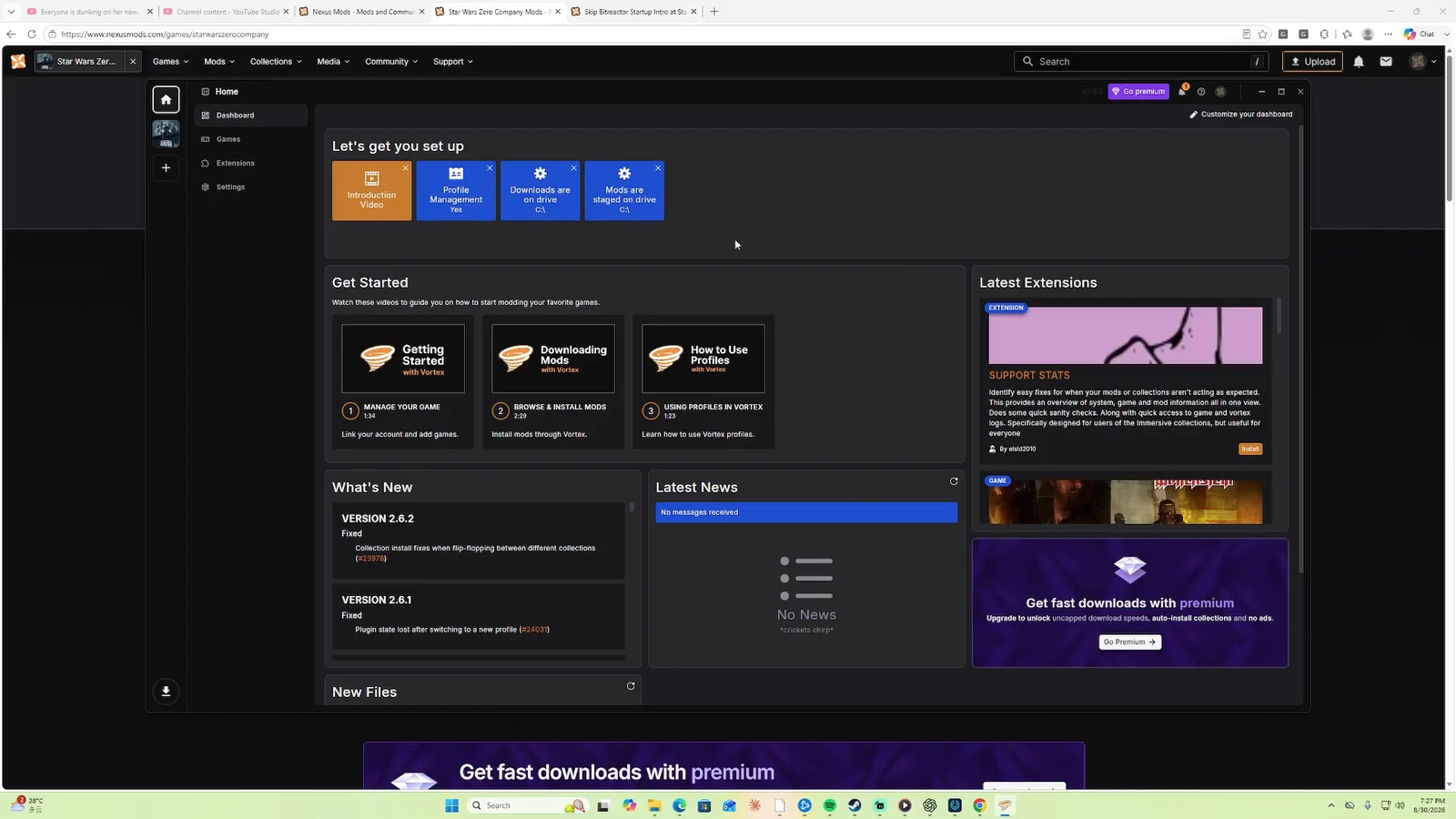
Task: Open the Downloads are on drive tile
Action: (540, 191)
